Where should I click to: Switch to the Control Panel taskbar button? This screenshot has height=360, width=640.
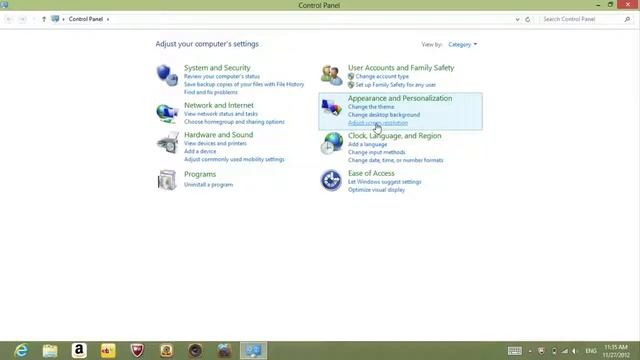tap(253, 351)
